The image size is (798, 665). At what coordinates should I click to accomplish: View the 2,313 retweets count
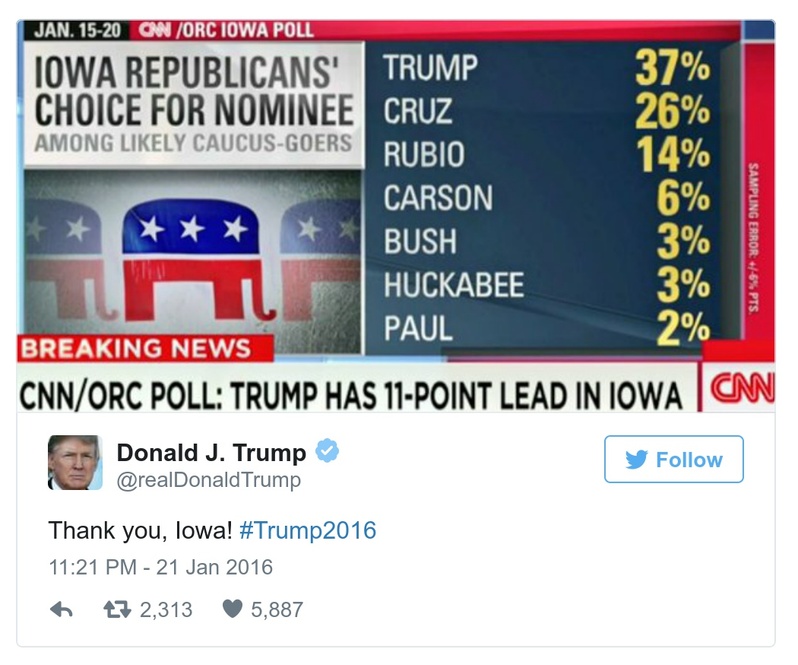tap(166, 609)
